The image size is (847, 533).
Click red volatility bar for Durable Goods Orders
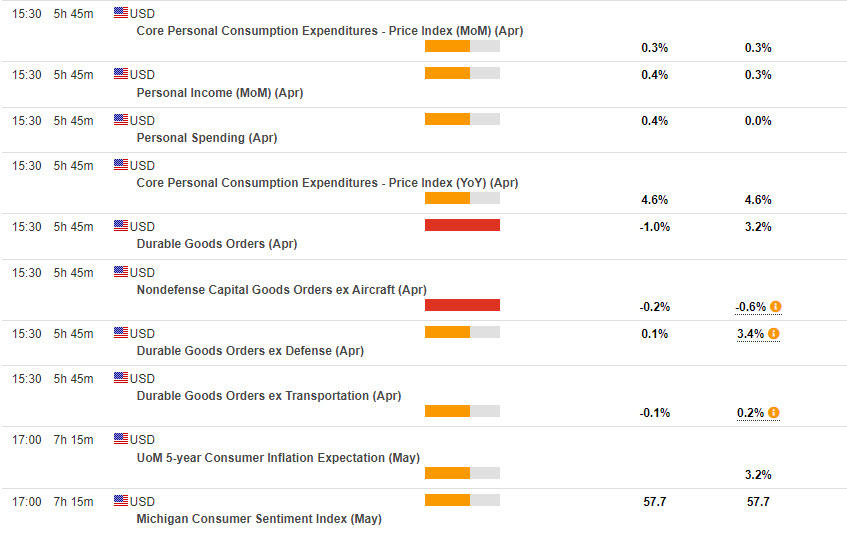tap(462, 225)
